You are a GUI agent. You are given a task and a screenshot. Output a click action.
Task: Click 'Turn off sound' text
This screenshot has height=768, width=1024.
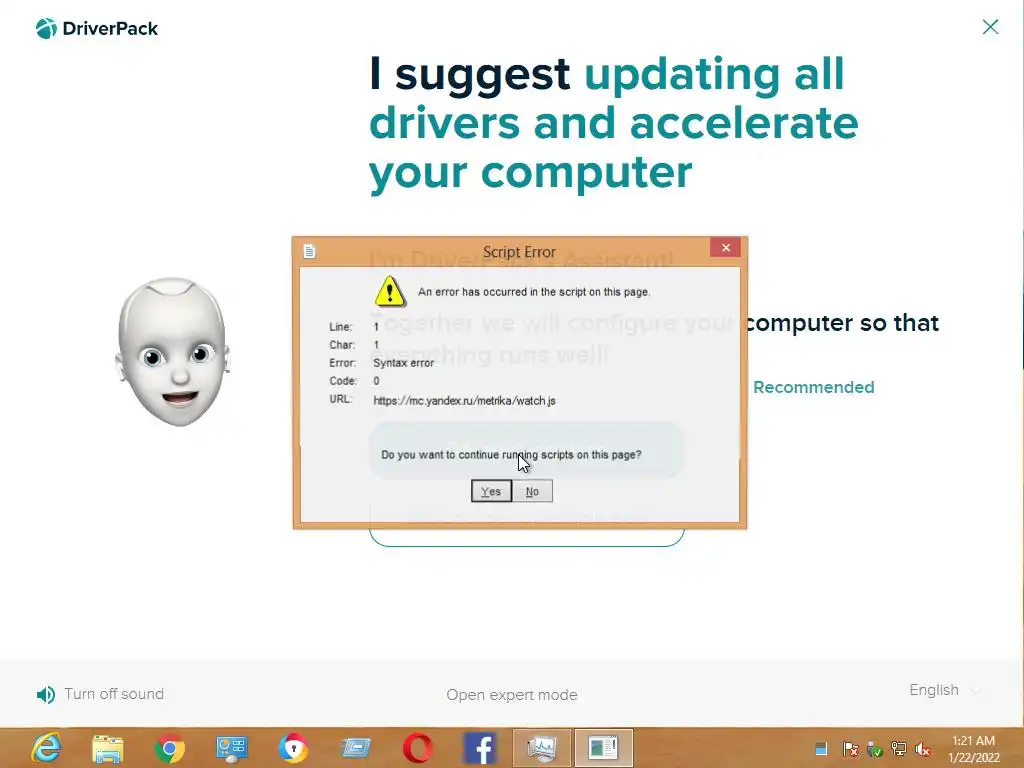(x=114, y=694)
